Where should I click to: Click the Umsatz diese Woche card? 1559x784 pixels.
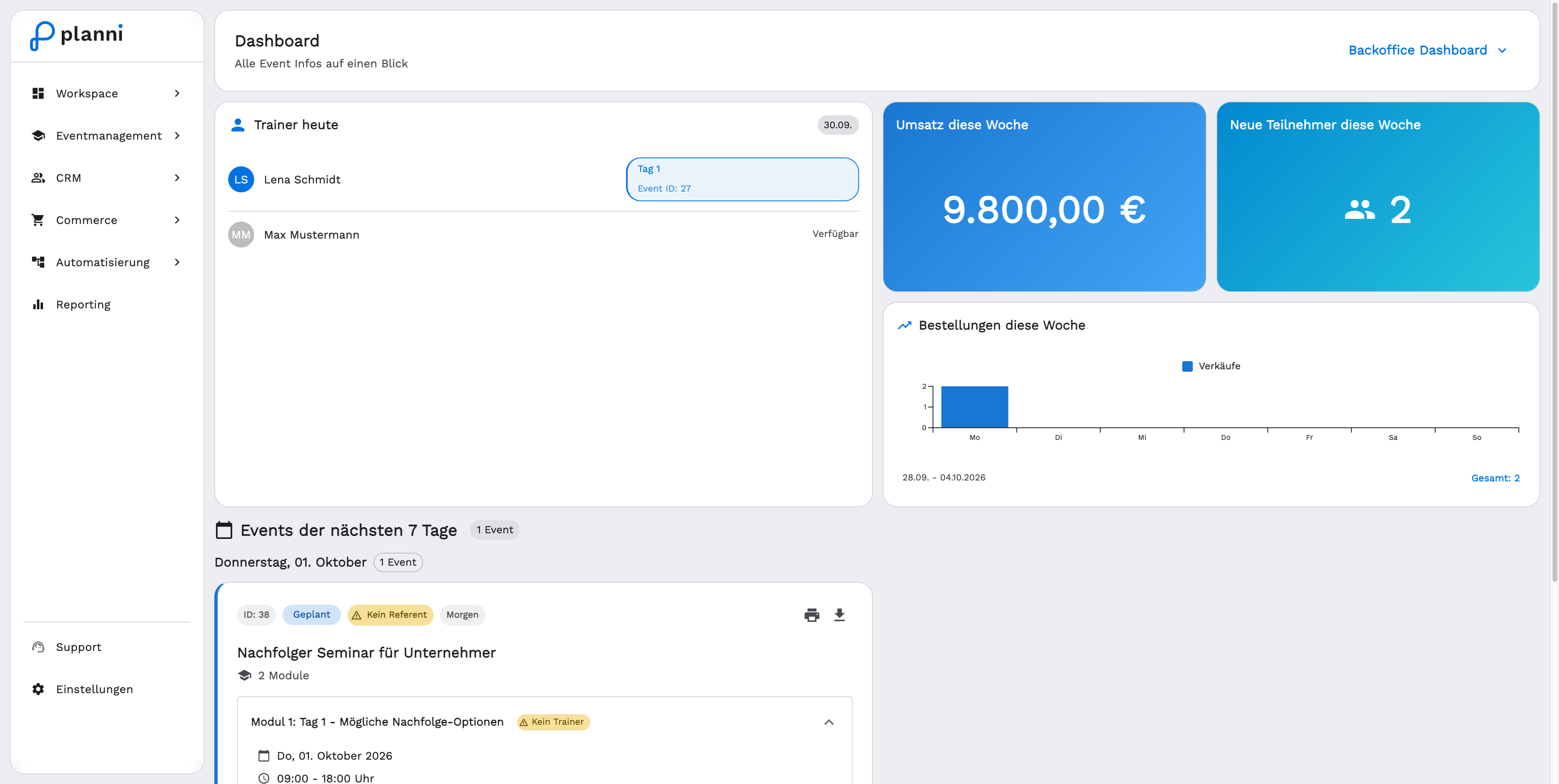[1044, 196]
